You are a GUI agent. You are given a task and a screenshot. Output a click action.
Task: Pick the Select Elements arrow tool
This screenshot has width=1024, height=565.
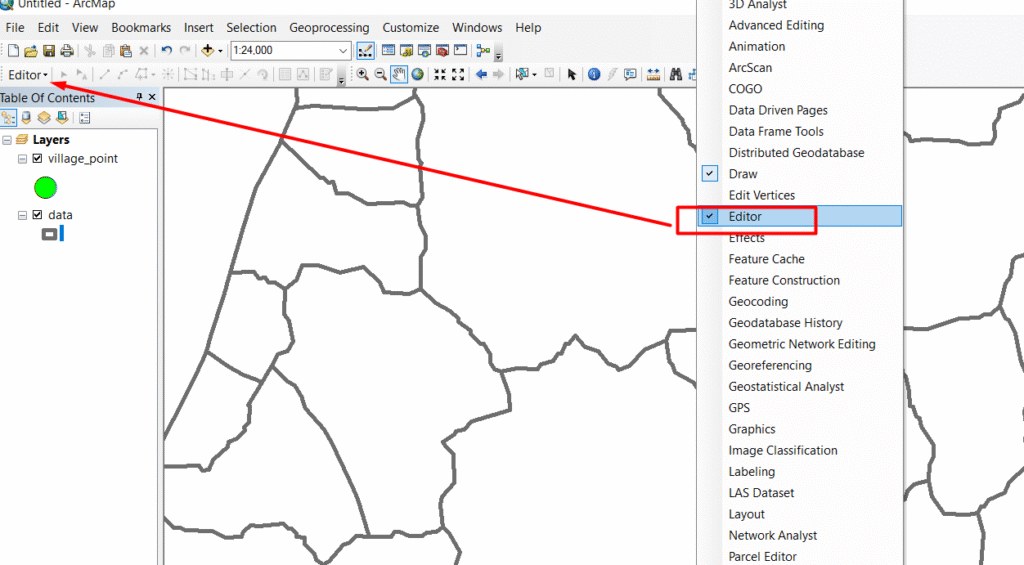pos(572,74)
